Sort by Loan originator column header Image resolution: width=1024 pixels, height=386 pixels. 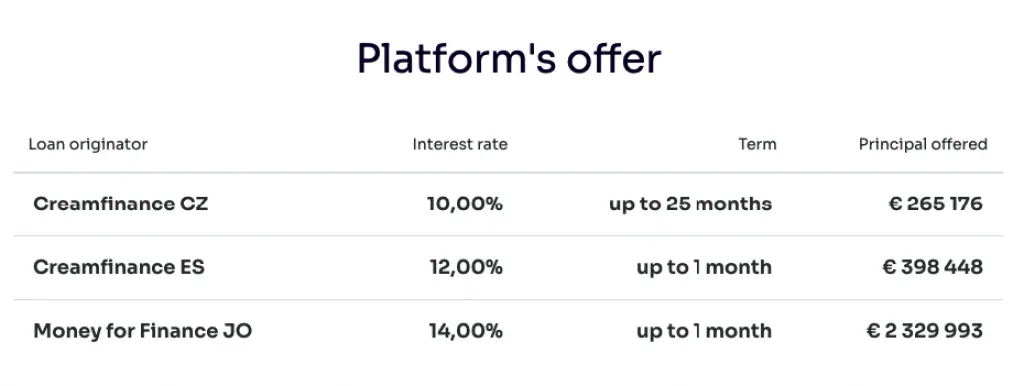click(88, 144)
